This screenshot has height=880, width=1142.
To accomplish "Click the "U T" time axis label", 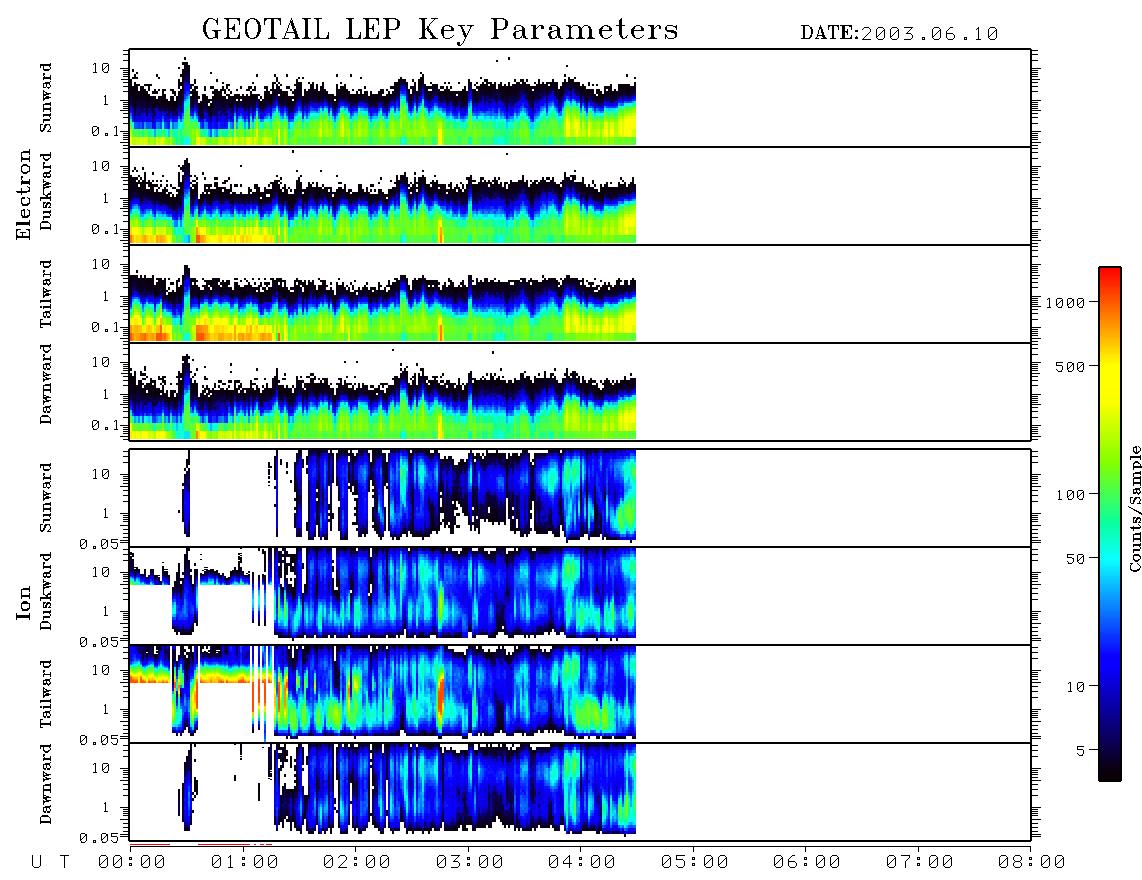I will click(x=50, y=863).
